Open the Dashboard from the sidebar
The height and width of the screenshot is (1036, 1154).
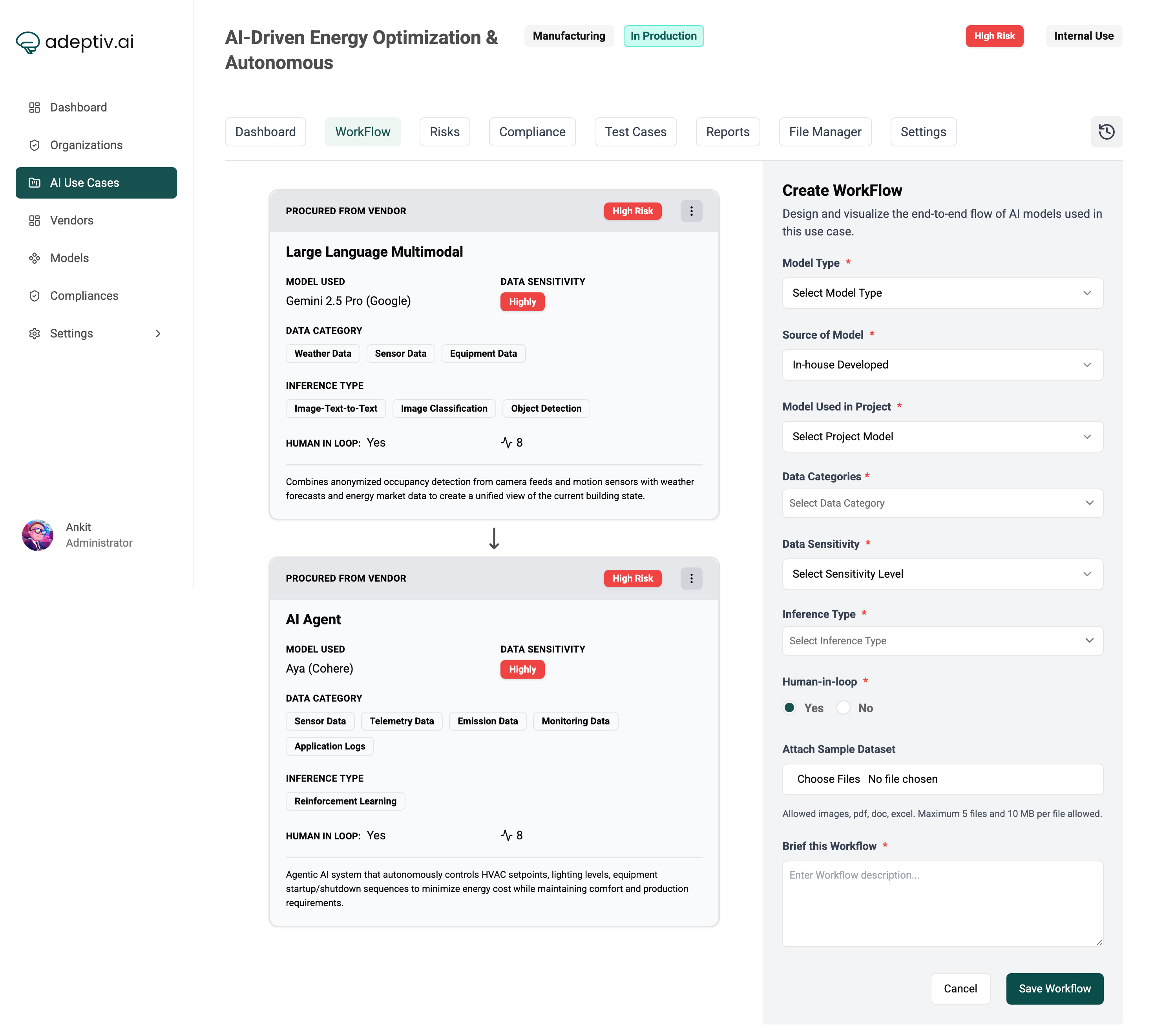click(78, 107)
